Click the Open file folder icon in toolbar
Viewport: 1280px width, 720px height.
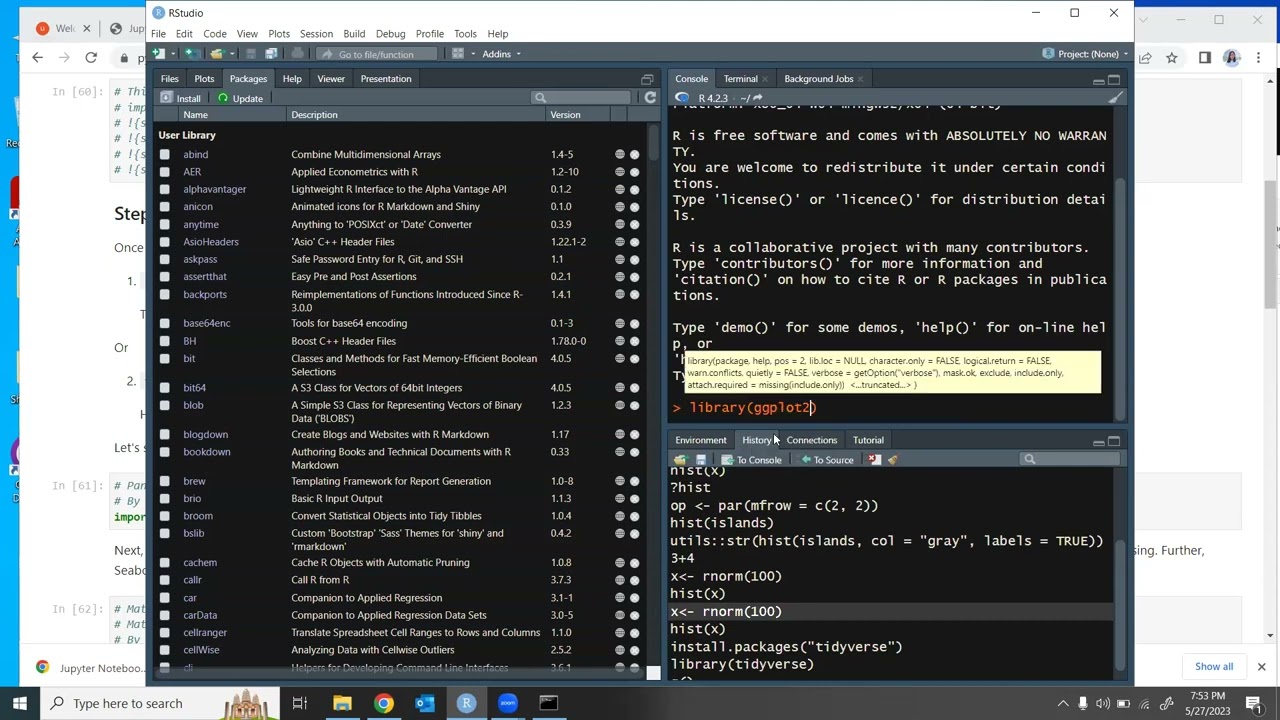tap(218, 54)
